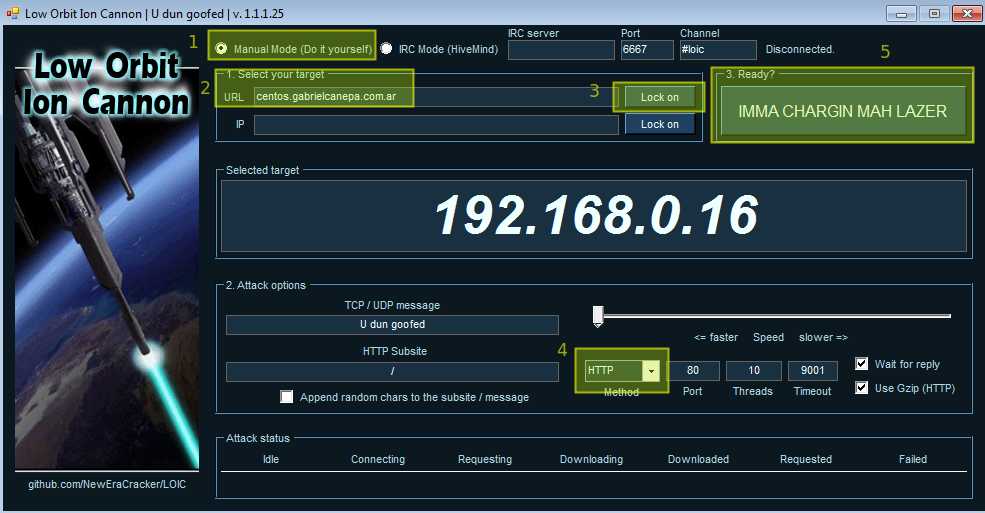Enable Append random chars to subsite checkbox
The height and width of the screenshot is (513, 985).
[x=286, y=396]
